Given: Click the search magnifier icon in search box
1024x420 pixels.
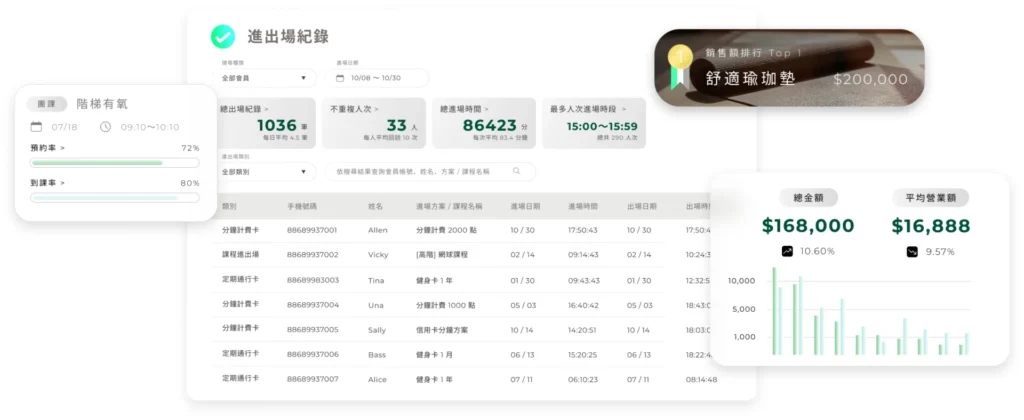Looking at the screenshot, I should (517, 171).
